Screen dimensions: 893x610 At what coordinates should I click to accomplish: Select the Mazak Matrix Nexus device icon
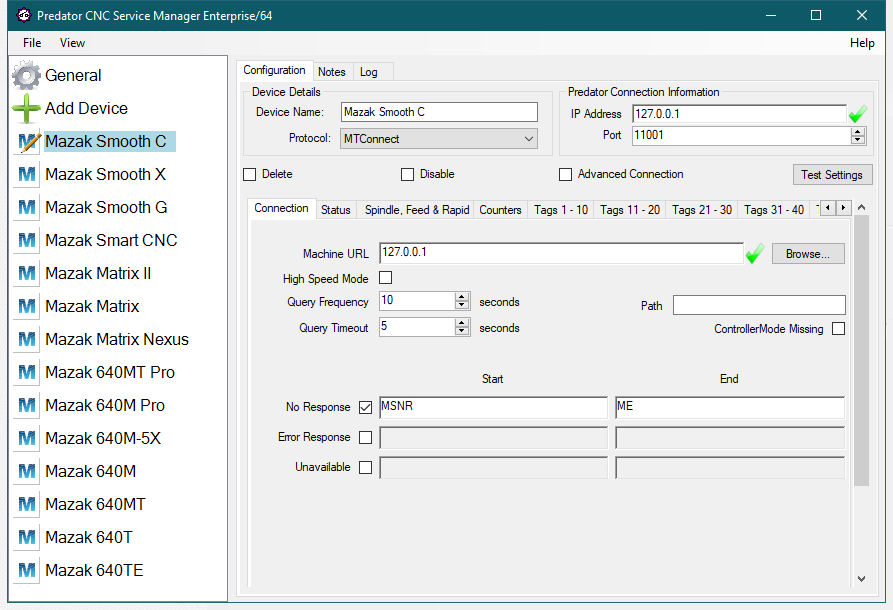point(28,340)
